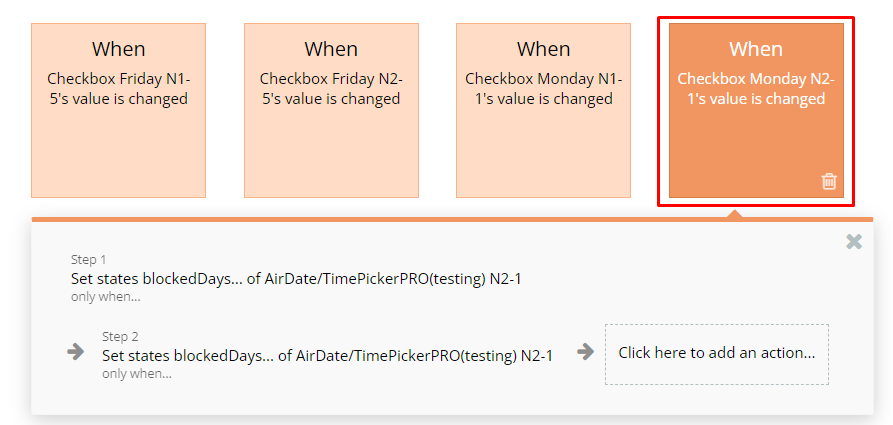Edit Step 1's 'only when...' condition
This screenshot has height=425, width=893.
tap(105, 297)
